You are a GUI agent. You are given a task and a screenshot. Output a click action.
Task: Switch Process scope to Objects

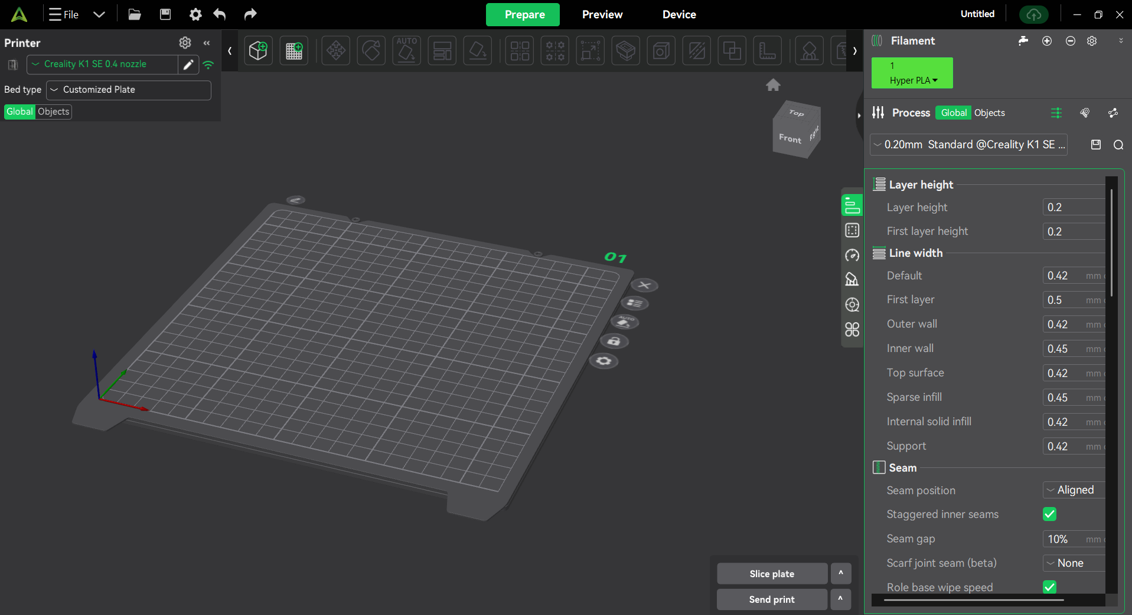point(988,112)
